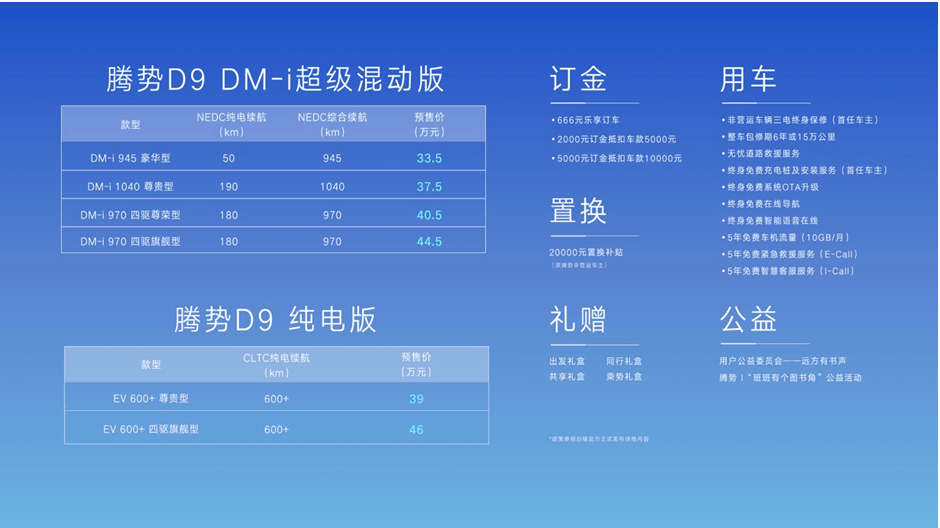Image resolution: width=940 pixels, height=528 pixels.
Task: Click the "945" value under NEDC综合续航
Action: tap(332, 158)
